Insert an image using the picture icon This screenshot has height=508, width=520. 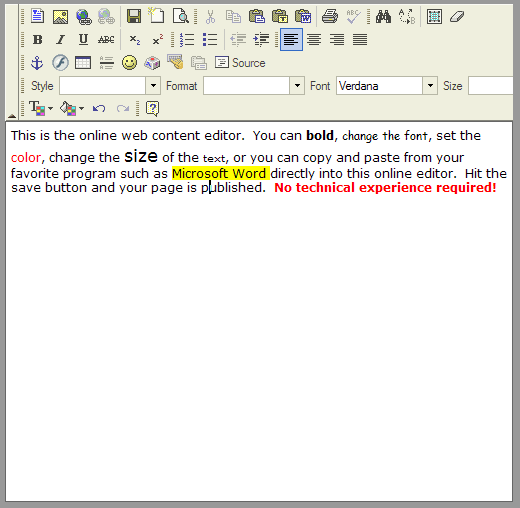60,16
